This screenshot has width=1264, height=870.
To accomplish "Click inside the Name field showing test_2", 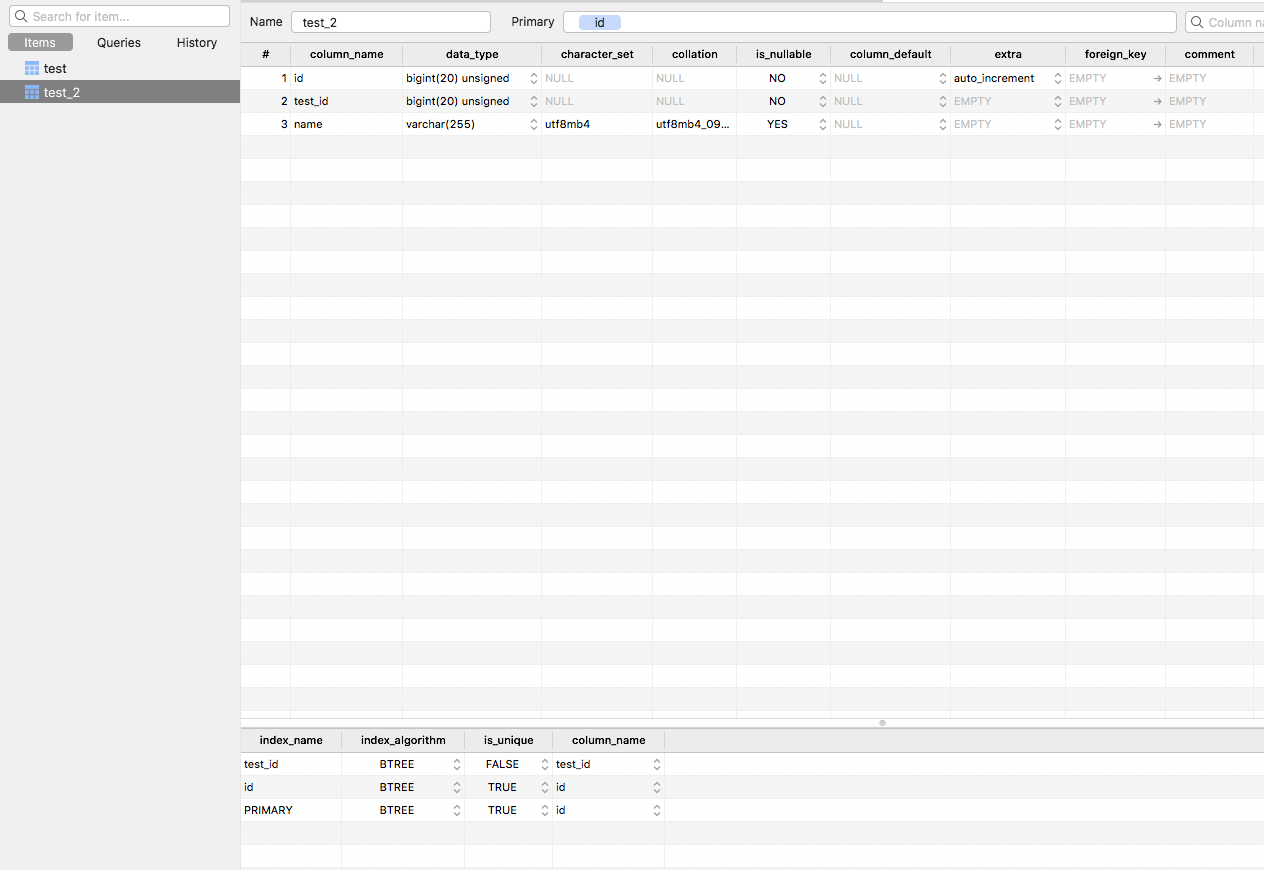I will coord(390,21).
